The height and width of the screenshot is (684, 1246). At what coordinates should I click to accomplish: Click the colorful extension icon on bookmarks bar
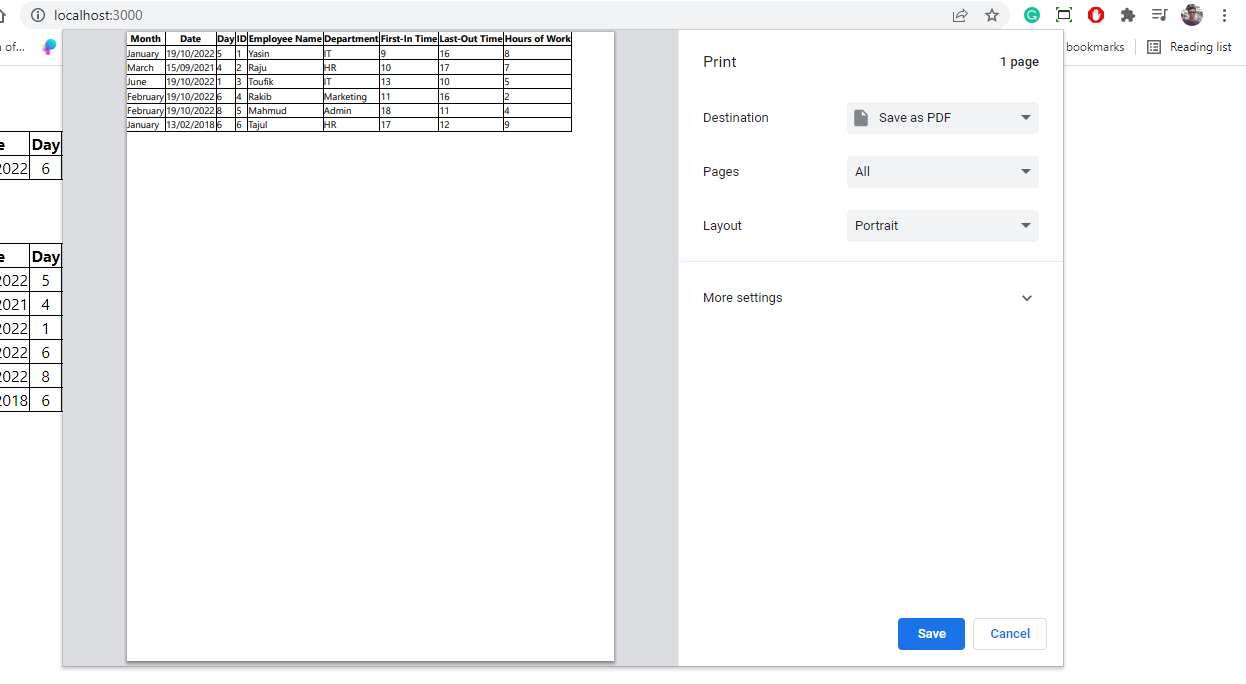(x=49, y=47)
